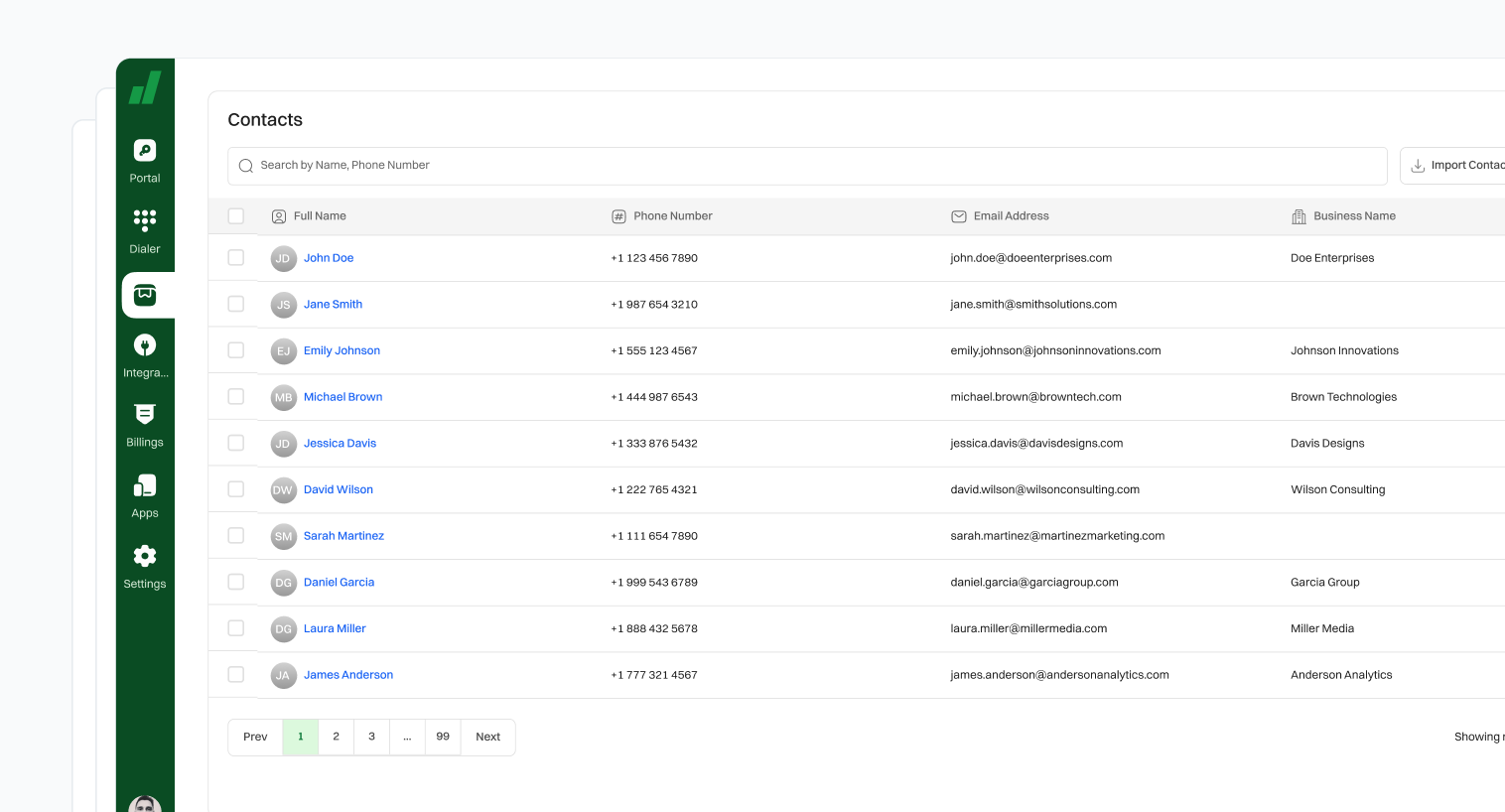Click the green logo at sidebar top
This screenshot has height=812, width=1505.
pos(145,88)
